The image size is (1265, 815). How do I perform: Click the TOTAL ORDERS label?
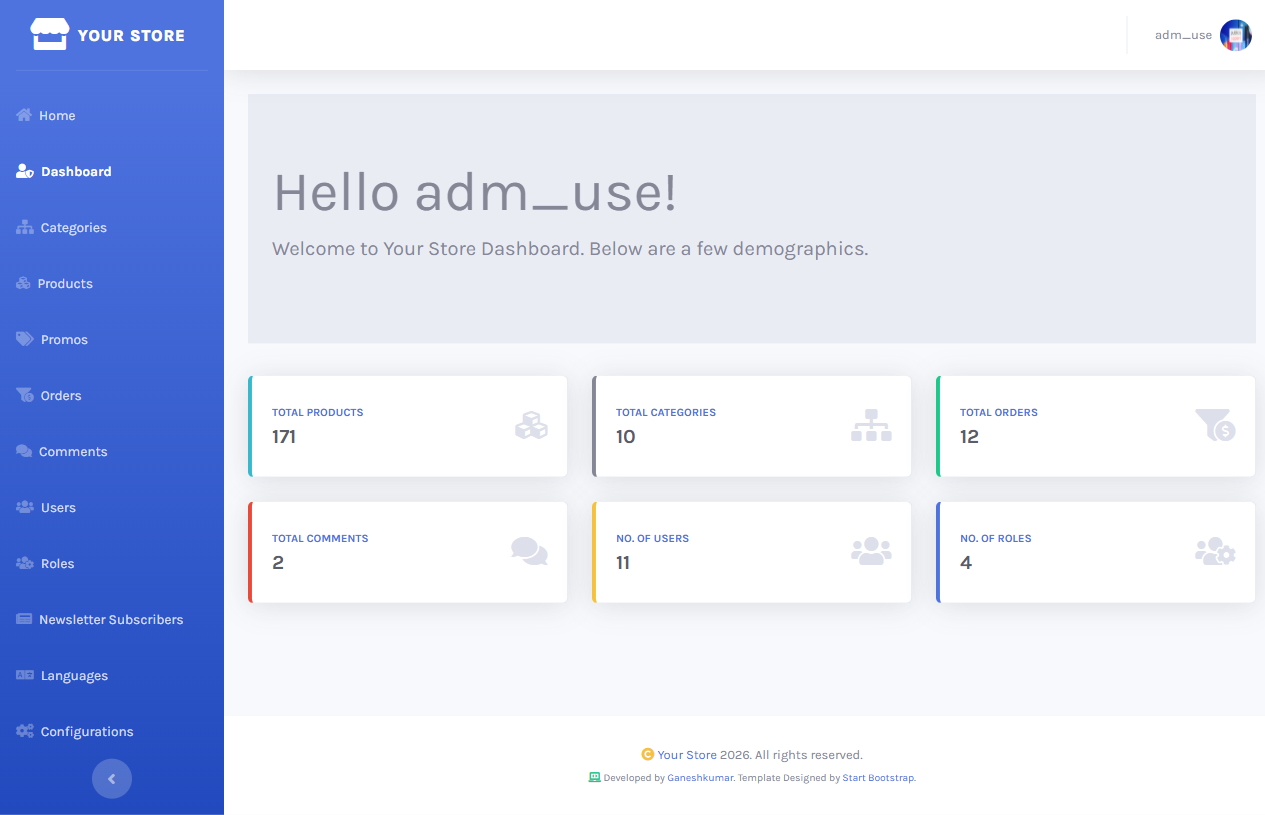[x=999, y=412]
